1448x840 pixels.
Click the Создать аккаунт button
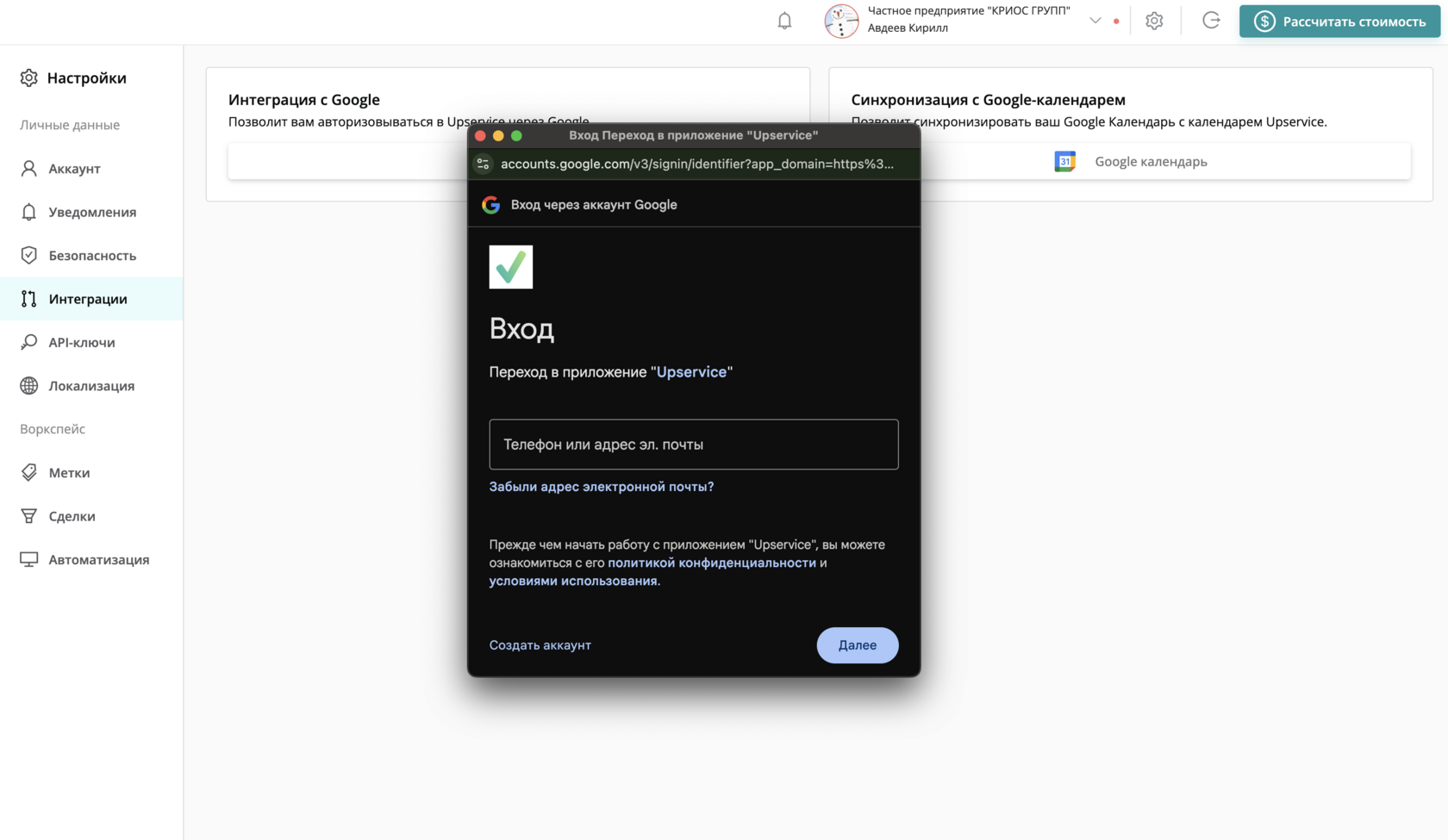[x=540, y=645]
